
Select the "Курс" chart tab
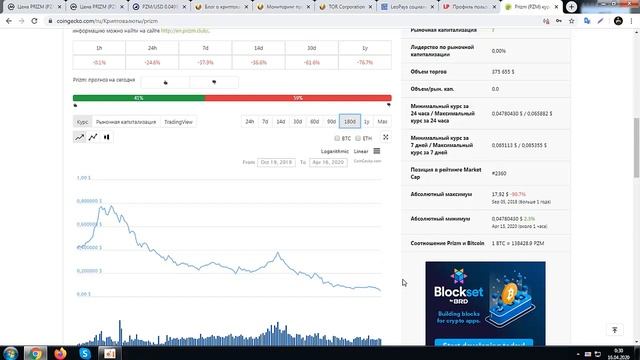coord(82,122)
